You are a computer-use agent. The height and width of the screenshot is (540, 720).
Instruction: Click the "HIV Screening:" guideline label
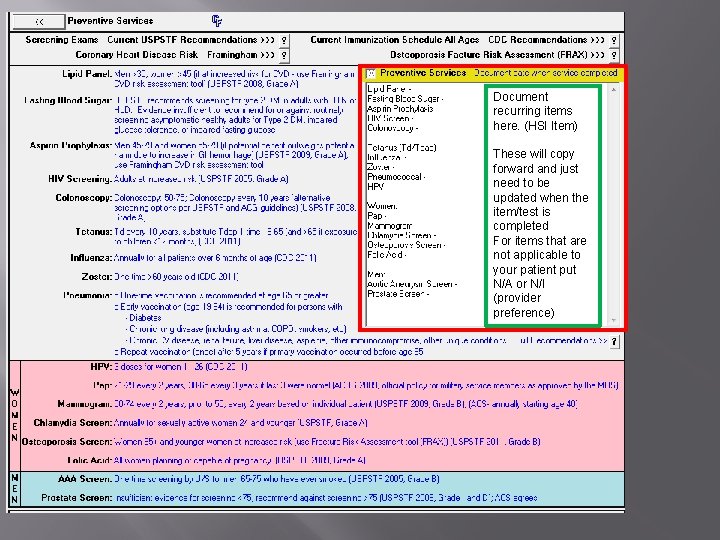[x=80, y=179]
